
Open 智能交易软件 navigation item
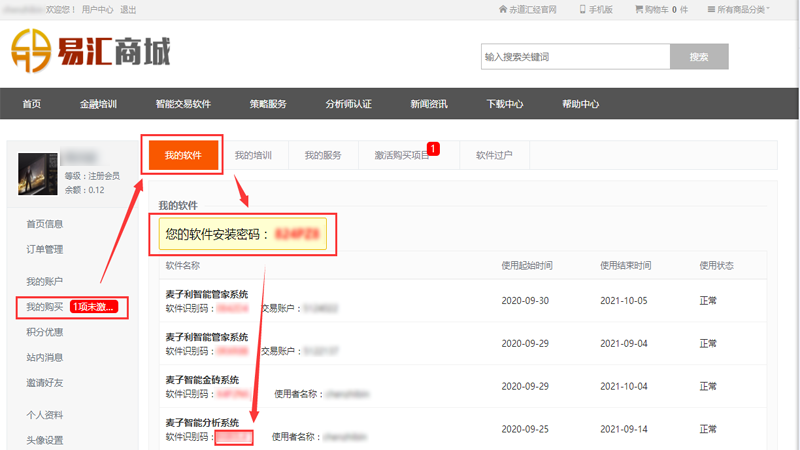183,104
